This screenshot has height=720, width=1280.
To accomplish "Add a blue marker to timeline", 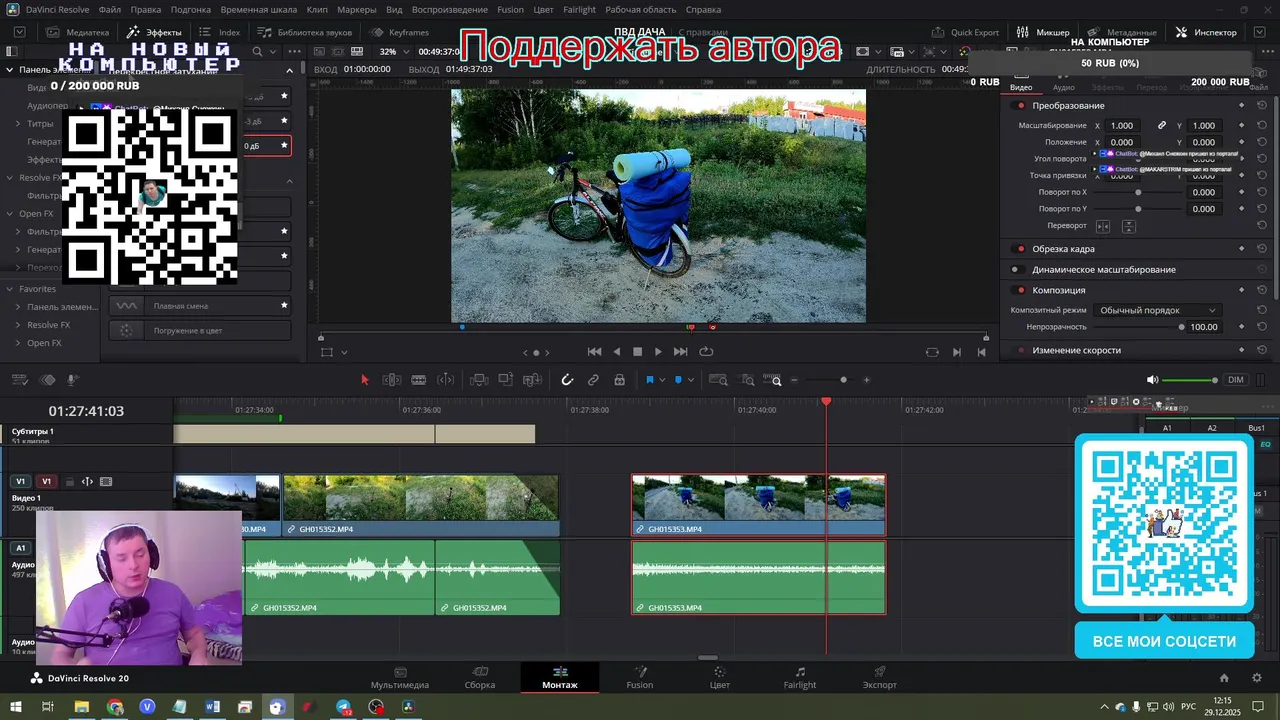I will 678,380.
